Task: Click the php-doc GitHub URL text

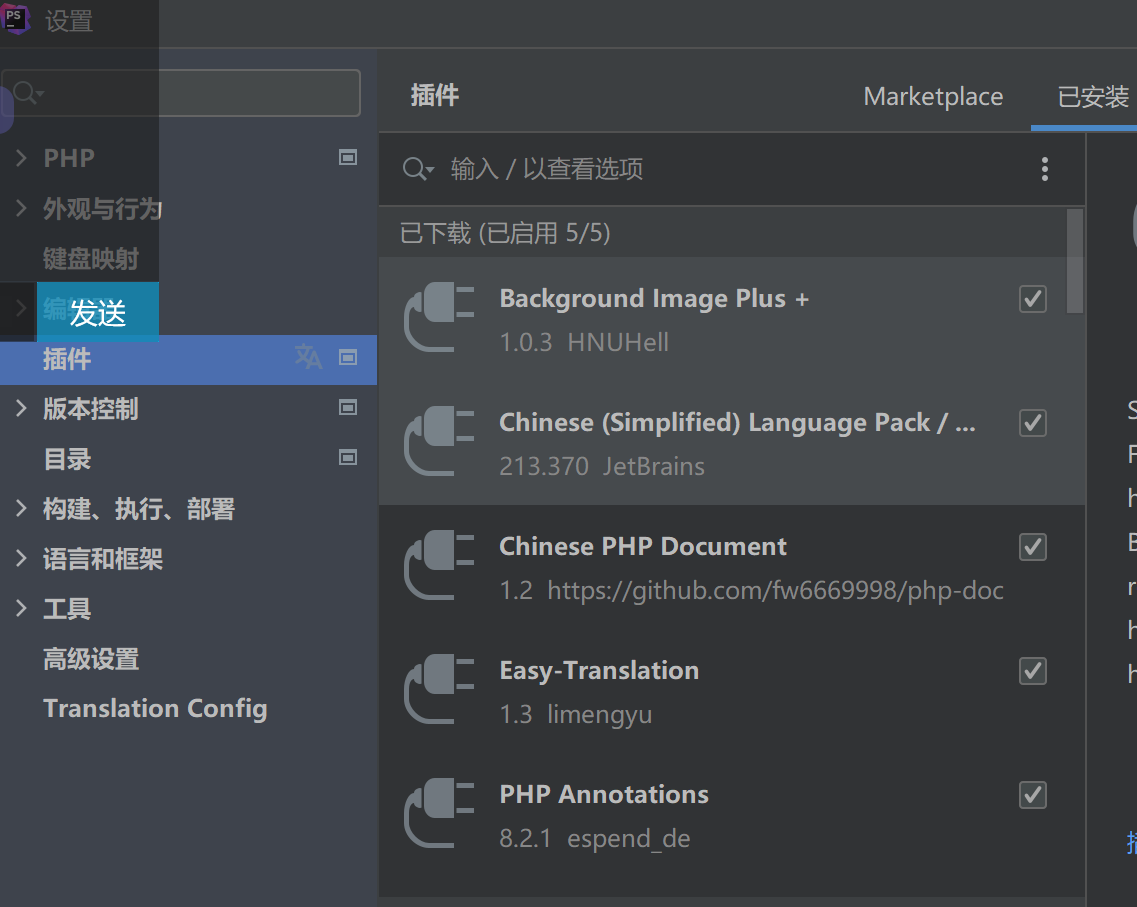Action: [775, 591]
